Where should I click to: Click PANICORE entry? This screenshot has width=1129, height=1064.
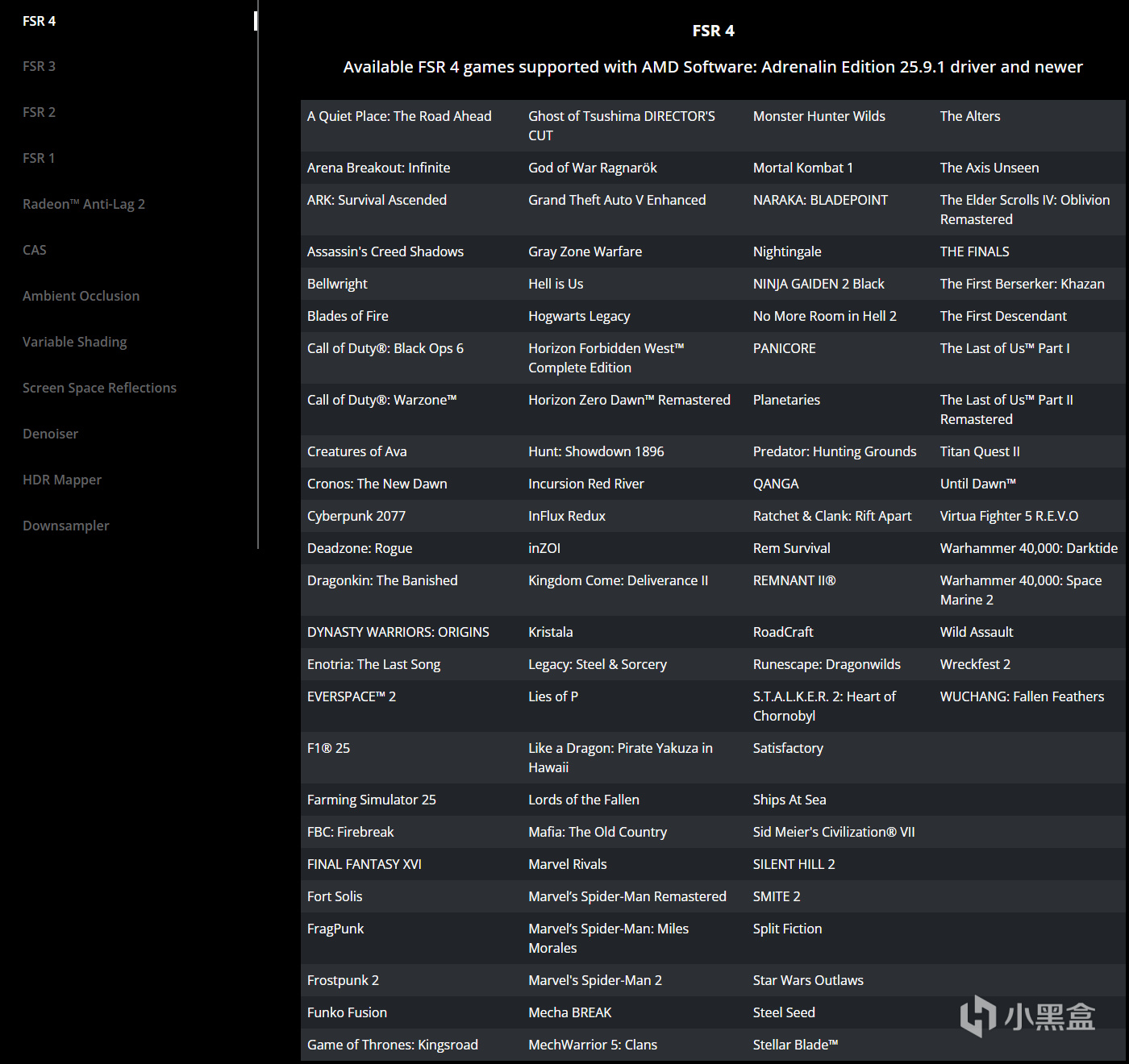pyautogui.click(x=785, y=348)
